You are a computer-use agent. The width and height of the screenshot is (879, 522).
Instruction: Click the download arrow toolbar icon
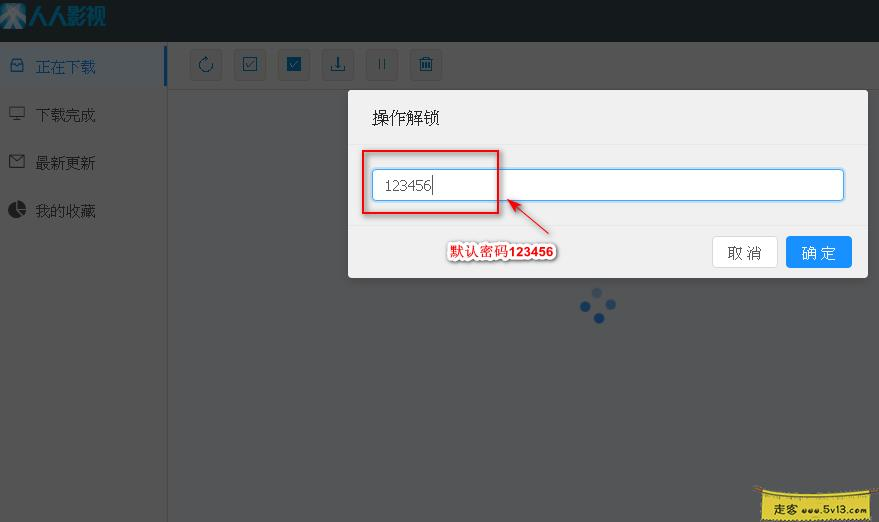[337, 64]
